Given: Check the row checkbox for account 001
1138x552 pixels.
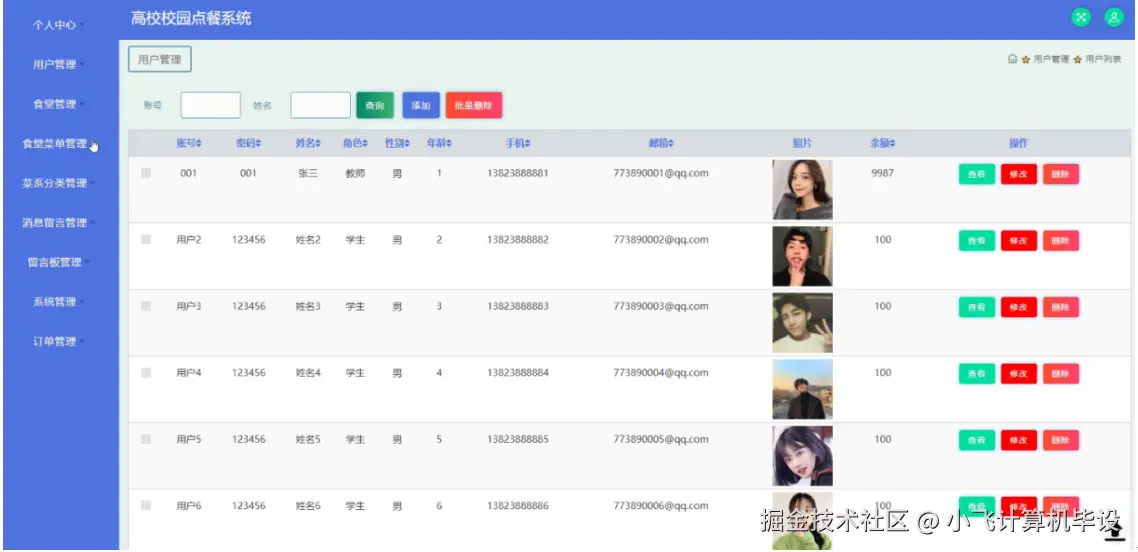Looking at the screenshot, I should [x=146, y=173].
